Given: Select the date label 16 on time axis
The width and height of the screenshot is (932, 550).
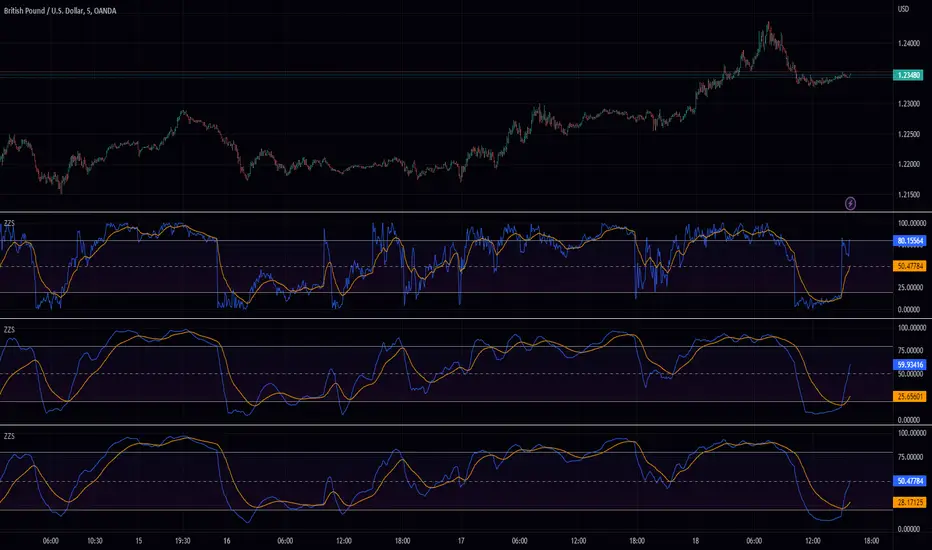Looking at the screenshot, I should coord(226,541).
